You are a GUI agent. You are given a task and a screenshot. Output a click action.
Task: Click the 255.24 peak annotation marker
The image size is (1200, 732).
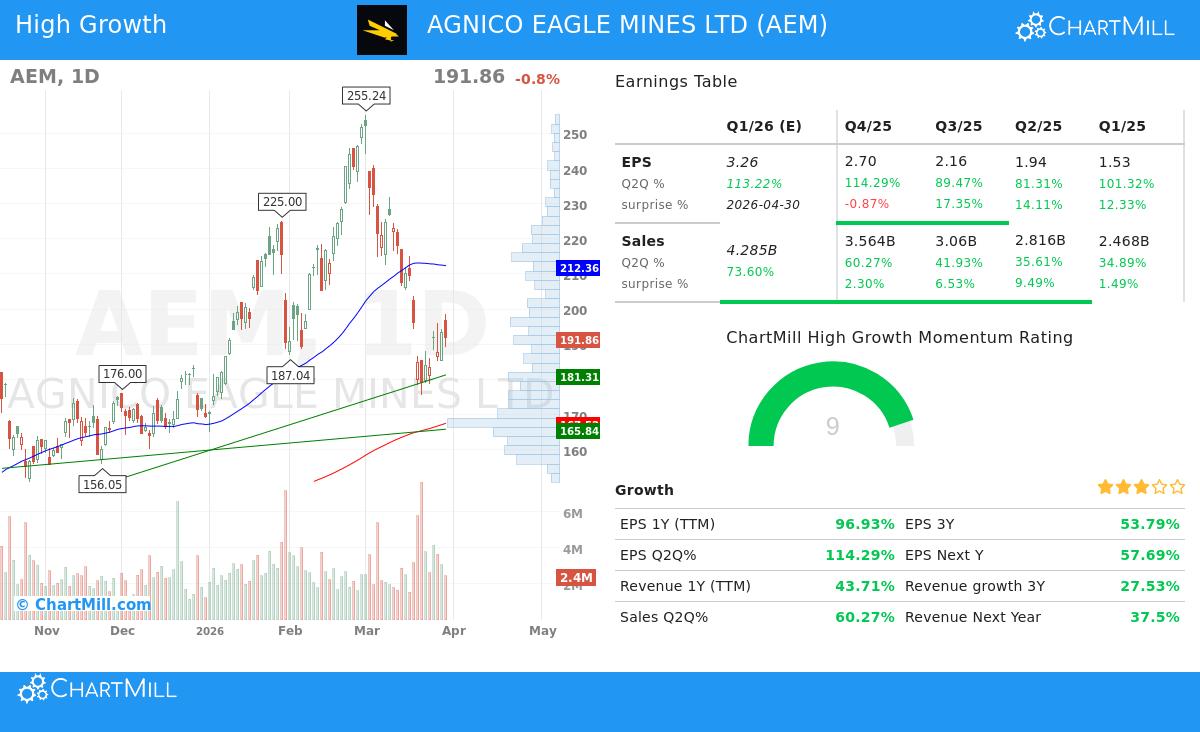pos(364,96)
